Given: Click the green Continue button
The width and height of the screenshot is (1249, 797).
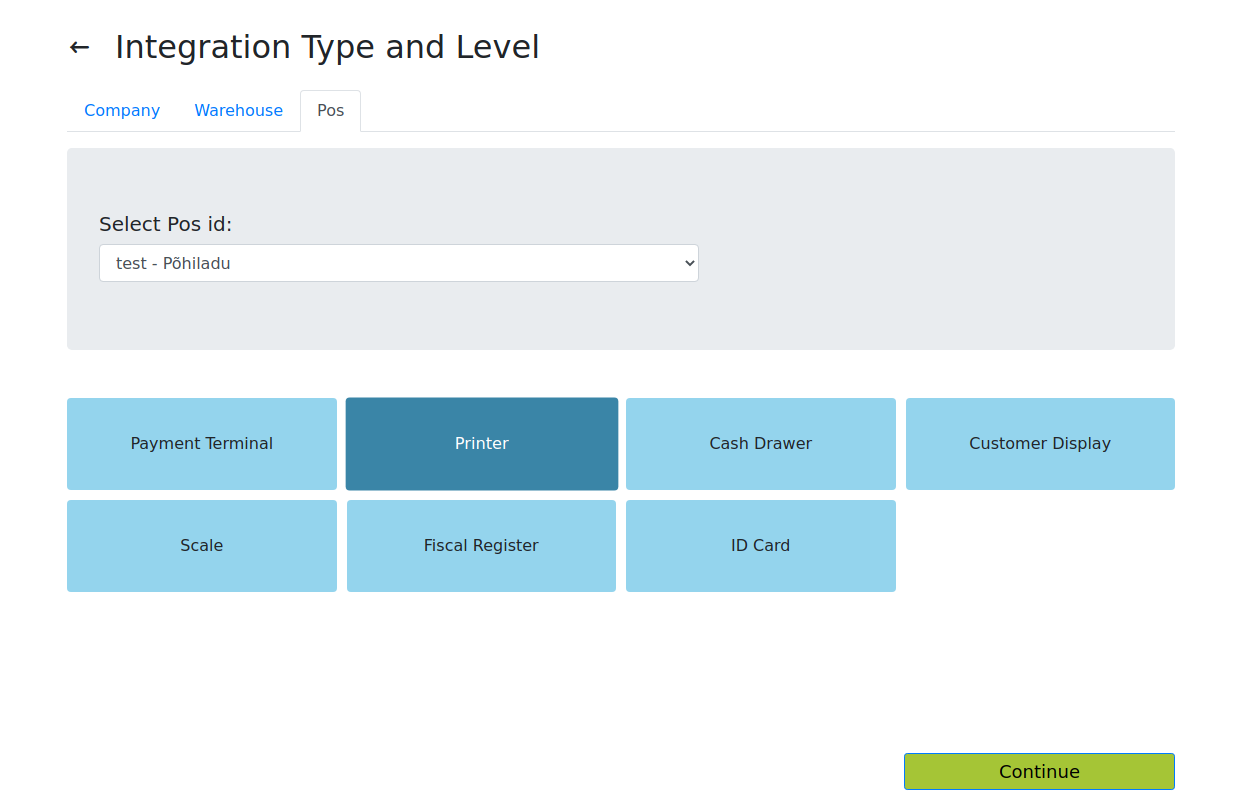Looking at the screenshot, I should (x=1039, y=772).
